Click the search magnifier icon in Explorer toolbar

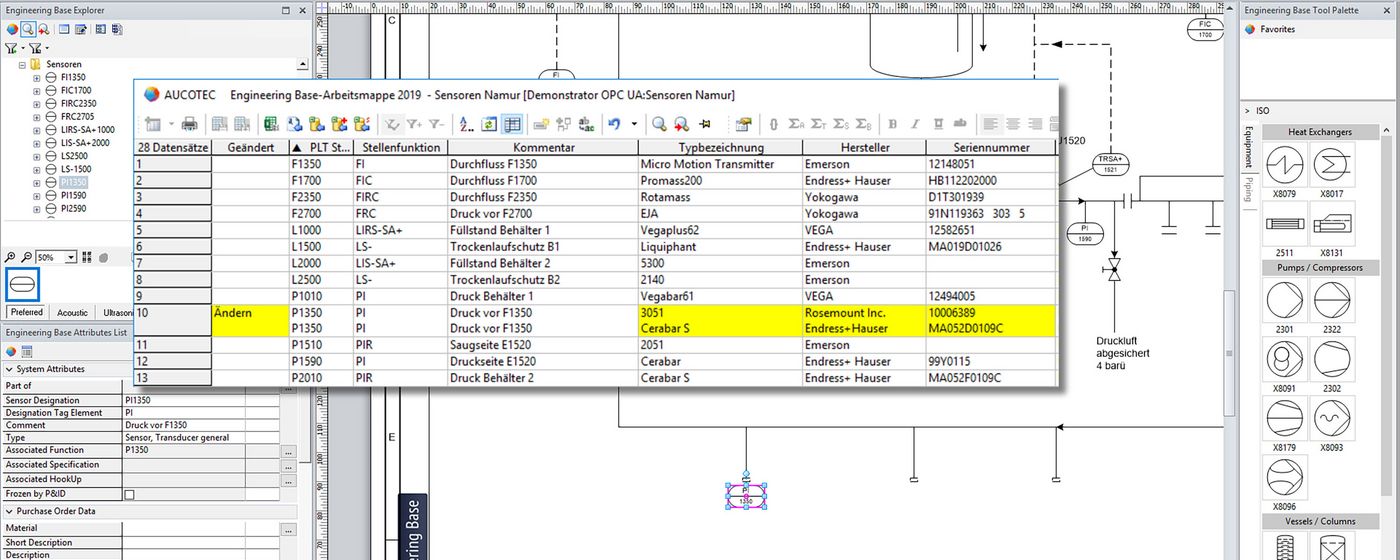click(28, 29)
